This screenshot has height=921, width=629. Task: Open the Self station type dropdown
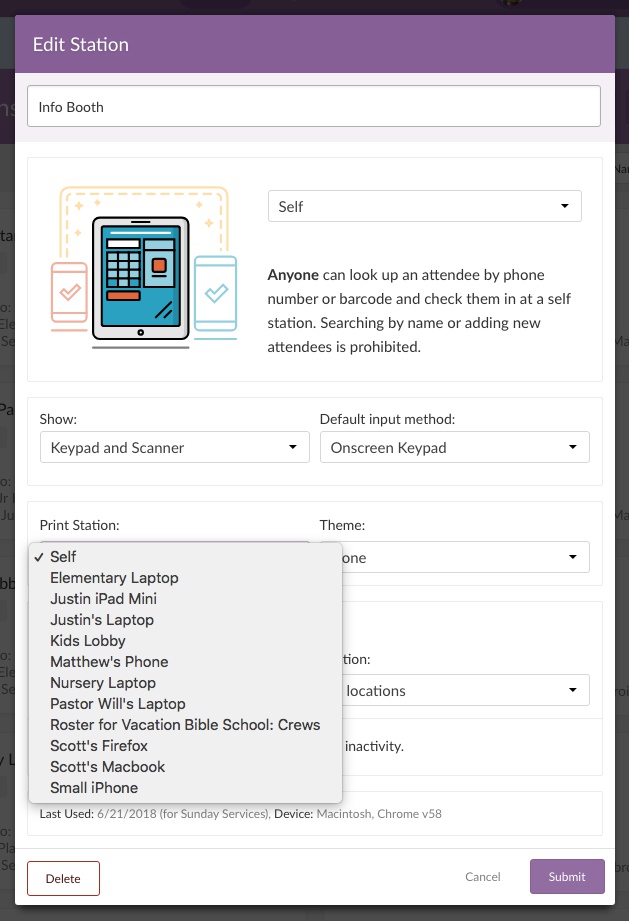tap(425, 206)
